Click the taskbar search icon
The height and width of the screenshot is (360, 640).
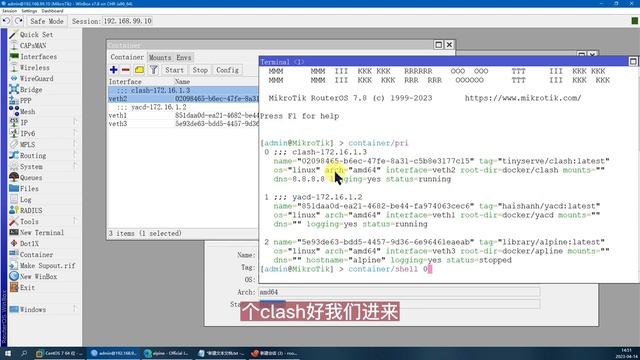[24, 353]
